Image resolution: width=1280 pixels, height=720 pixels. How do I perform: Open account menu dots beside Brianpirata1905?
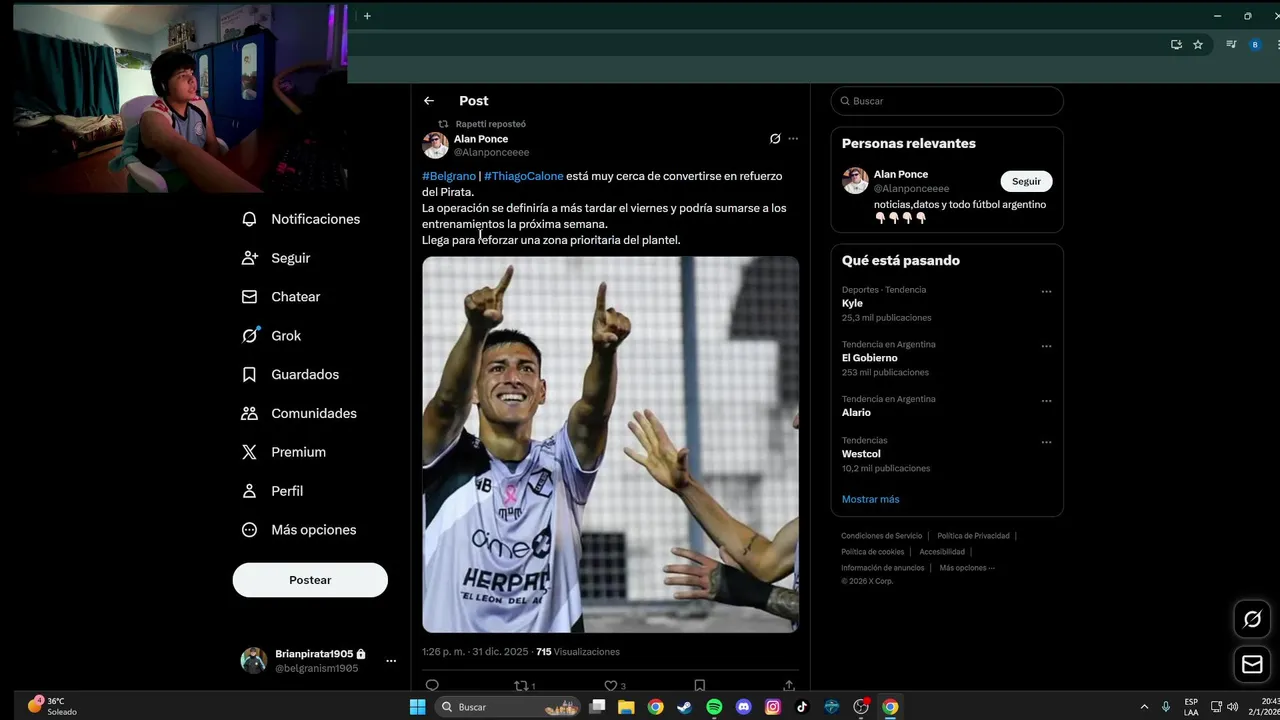pyautogui.click(x=391, y=661)
